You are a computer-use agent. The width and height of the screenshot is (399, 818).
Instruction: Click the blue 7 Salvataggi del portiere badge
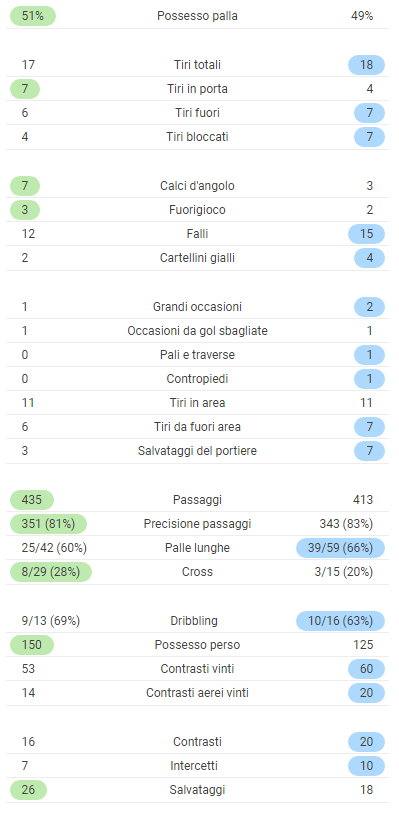click(x=369, y=451)
